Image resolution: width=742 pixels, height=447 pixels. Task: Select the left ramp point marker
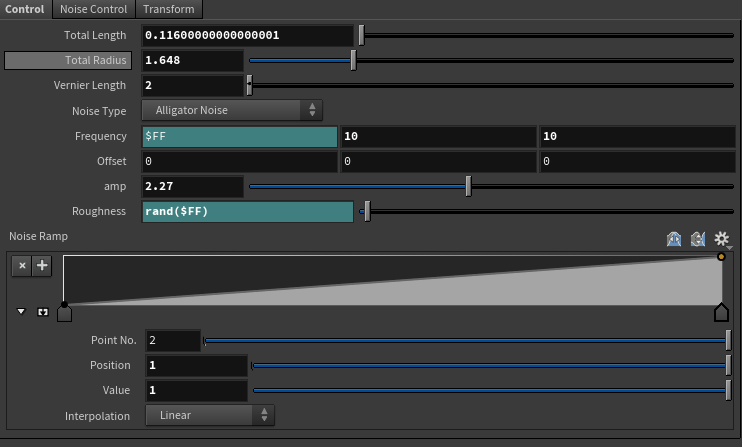pyautogui.click(x=64, y=314)
